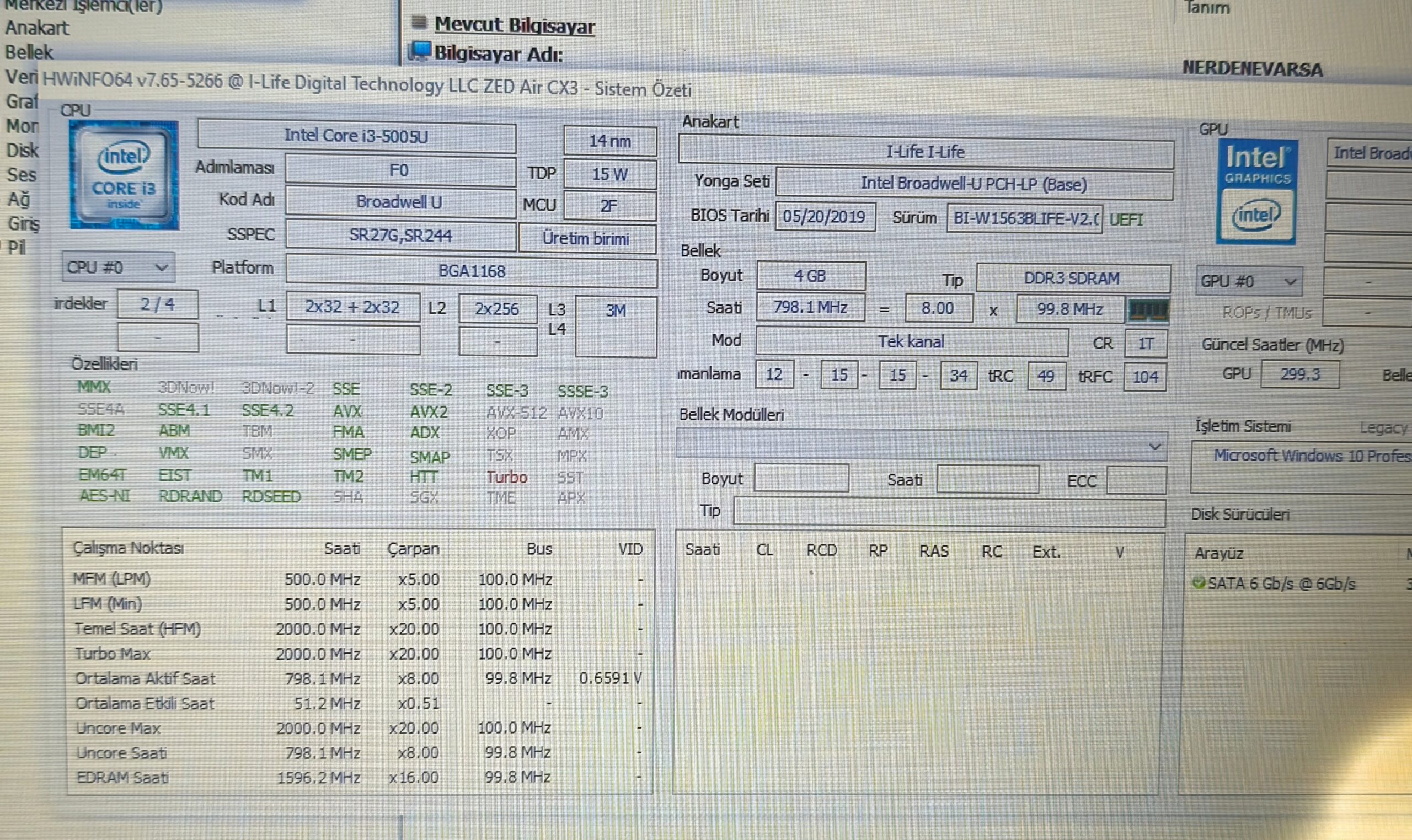Click the Mevcut Bilgisayar heading link
1412x840 pixels.
coord(515,25)
